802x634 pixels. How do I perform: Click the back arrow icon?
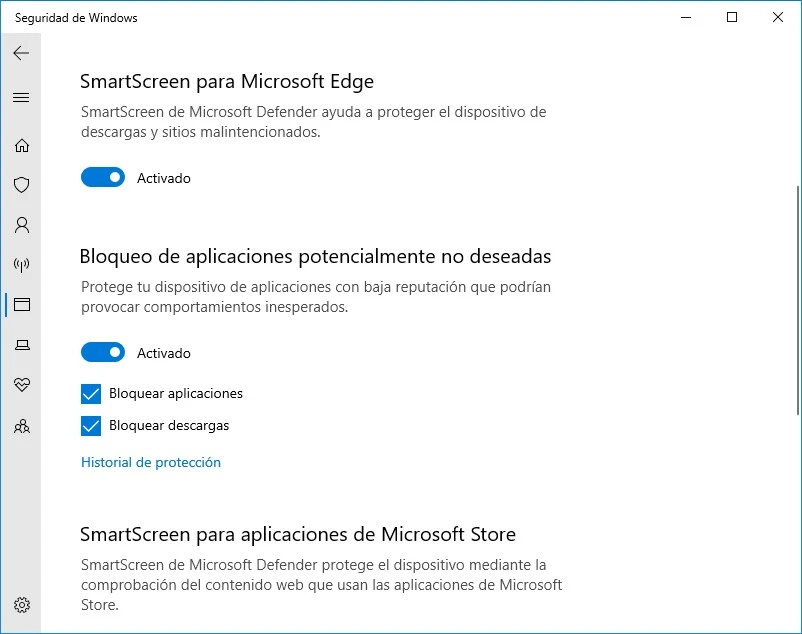(x=21, y=53)
